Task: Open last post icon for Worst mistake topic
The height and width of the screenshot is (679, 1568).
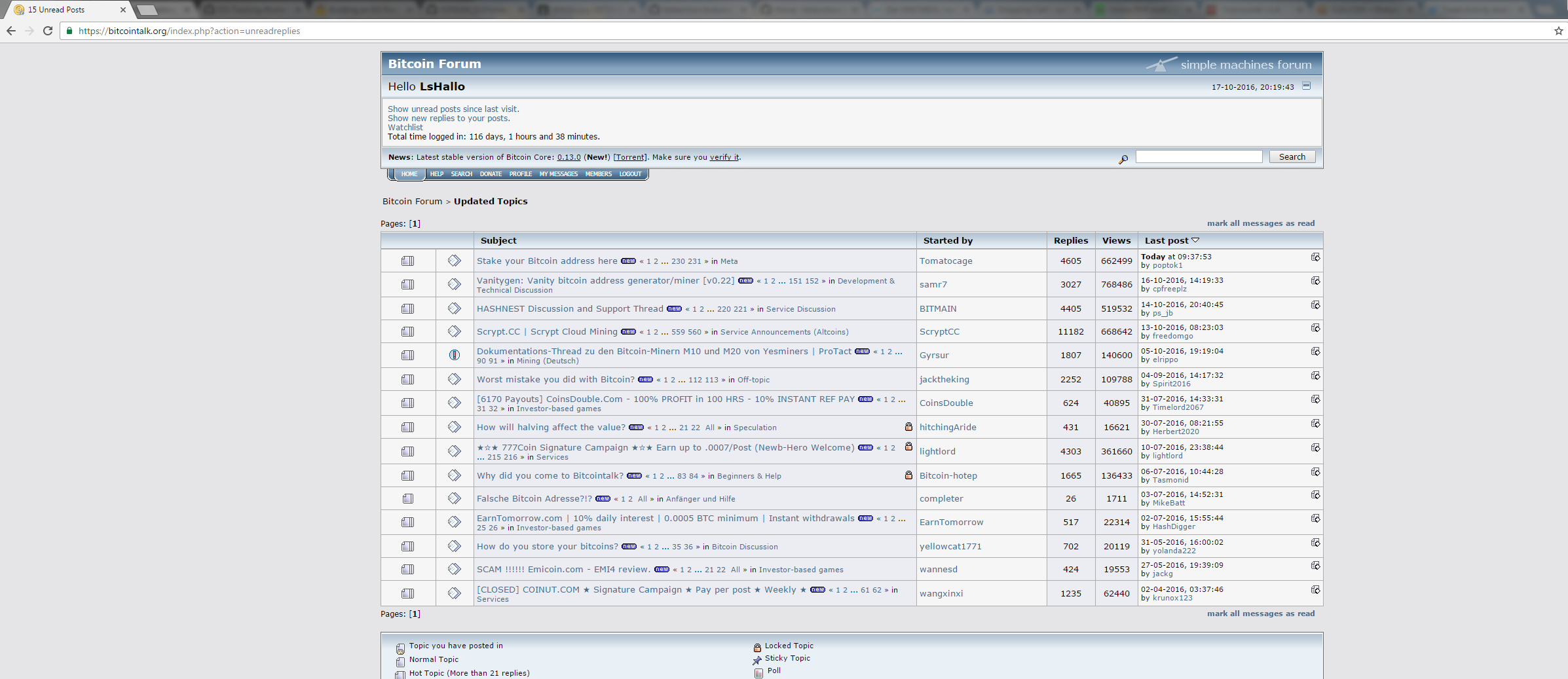Action: (x=1315, y=376)
